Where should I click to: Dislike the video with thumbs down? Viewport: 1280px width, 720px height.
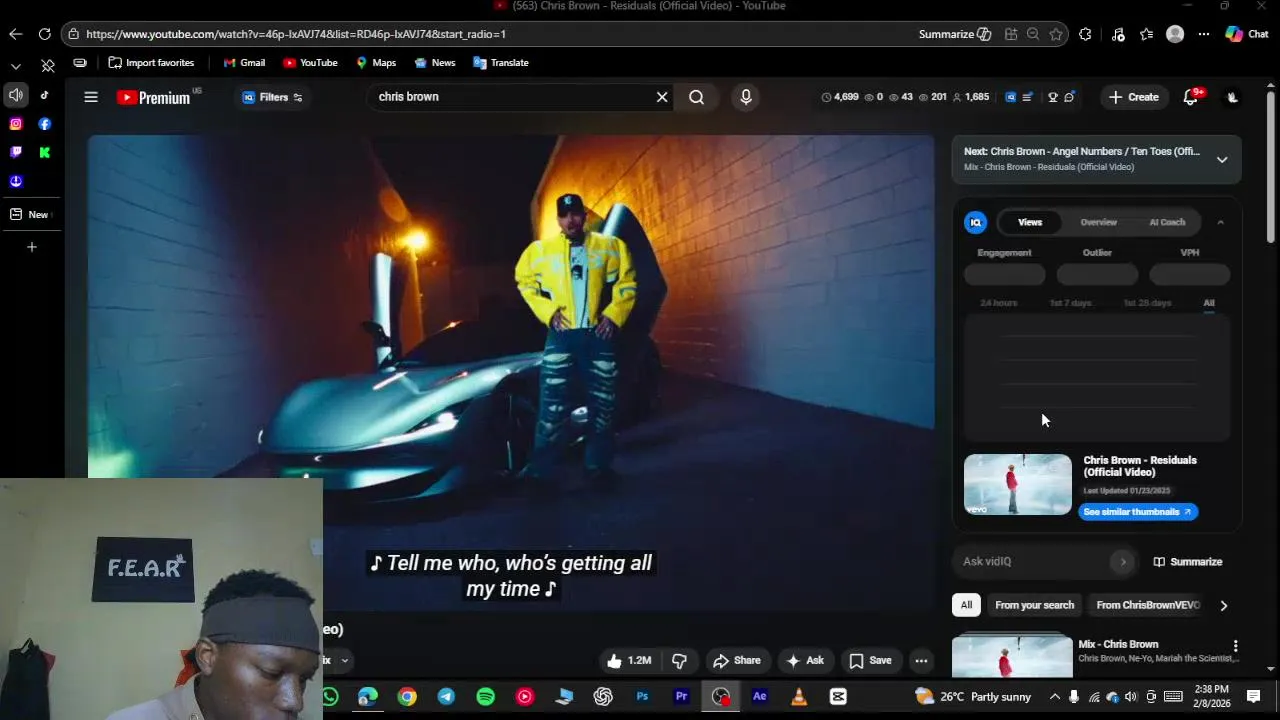(x=680, y=660)
